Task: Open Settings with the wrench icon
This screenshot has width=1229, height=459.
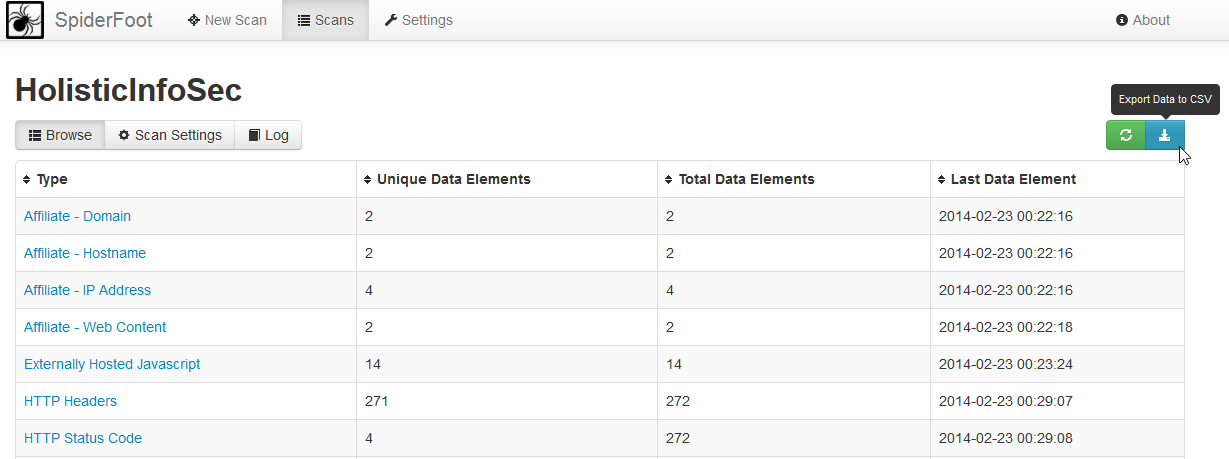Action: 419,20
